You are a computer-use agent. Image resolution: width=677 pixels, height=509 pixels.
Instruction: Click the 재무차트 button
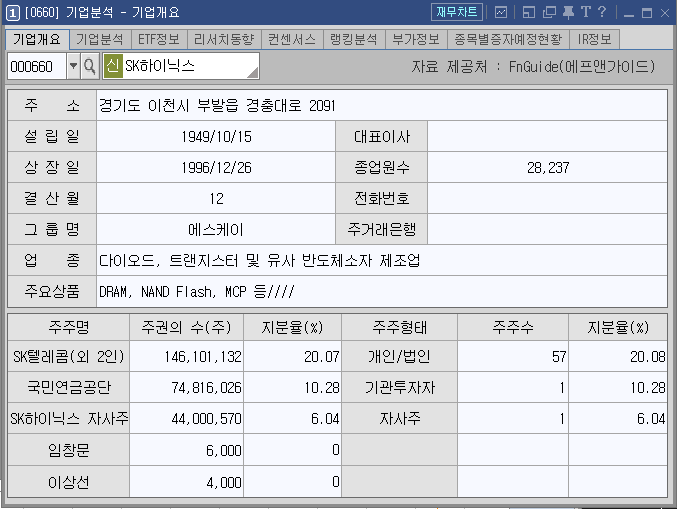point(456,12)
